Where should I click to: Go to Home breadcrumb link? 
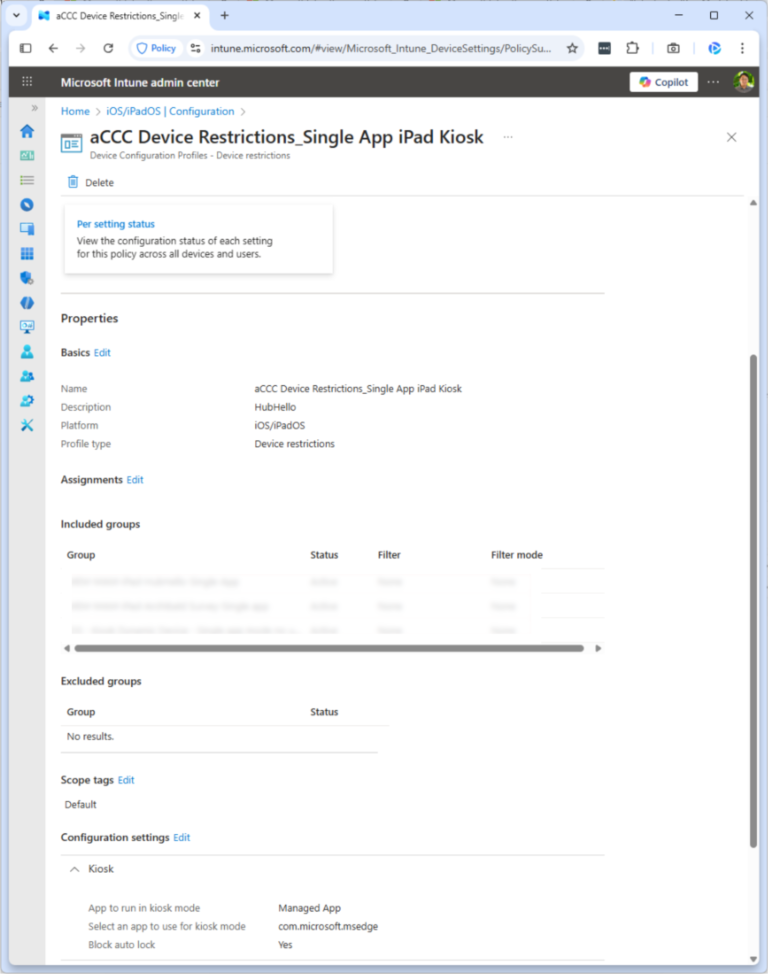click(x=75, y=111)
